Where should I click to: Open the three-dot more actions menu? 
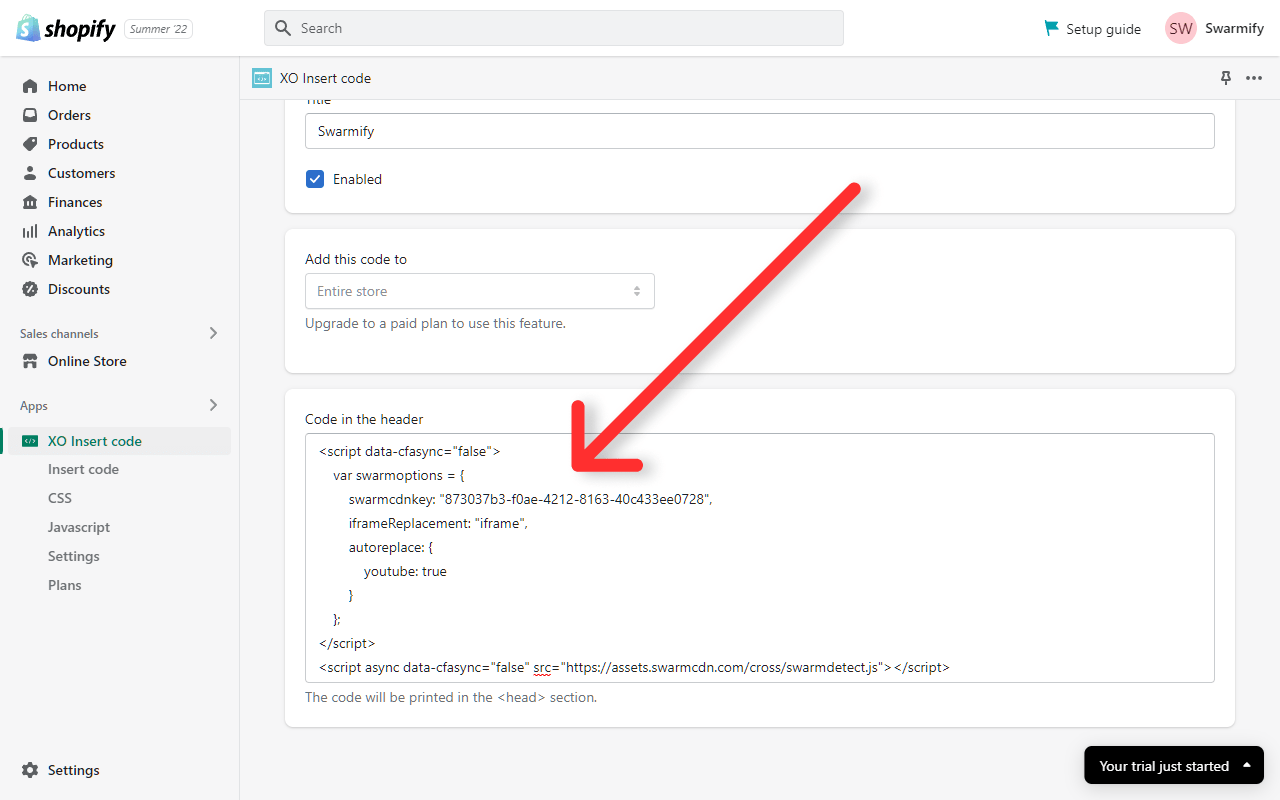click(1254, 78)
